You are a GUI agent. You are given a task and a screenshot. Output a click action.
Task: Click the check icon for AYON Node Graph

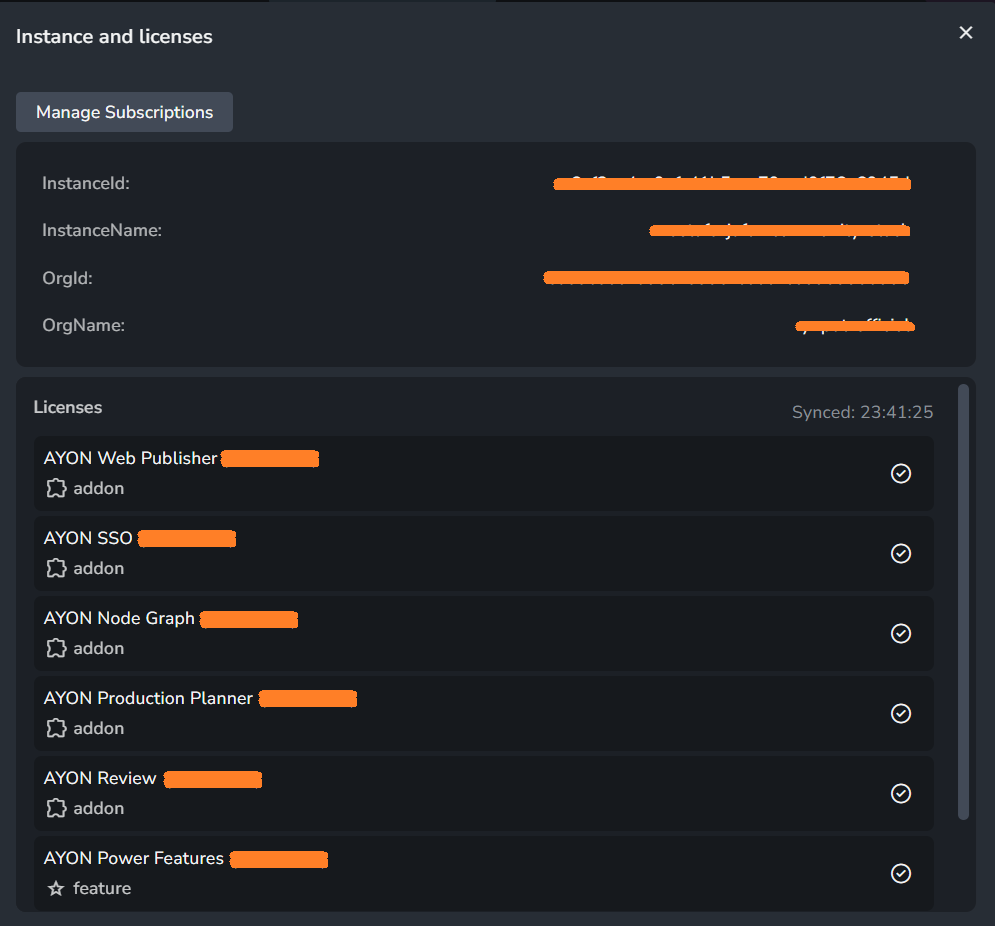point(900,633)
